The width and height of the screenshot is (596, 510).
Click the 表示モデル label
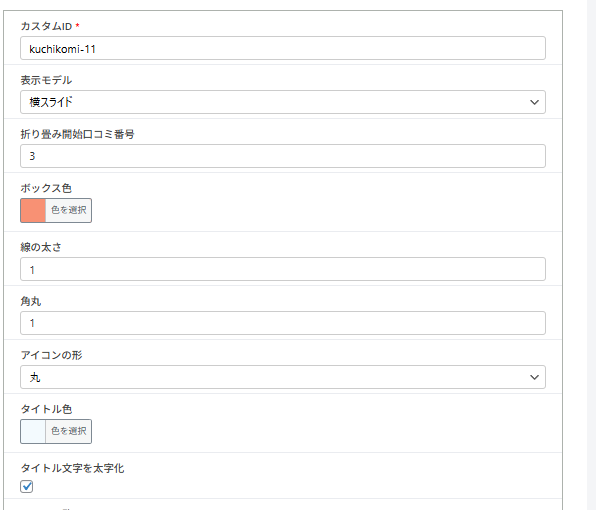(x=46, y=80)
